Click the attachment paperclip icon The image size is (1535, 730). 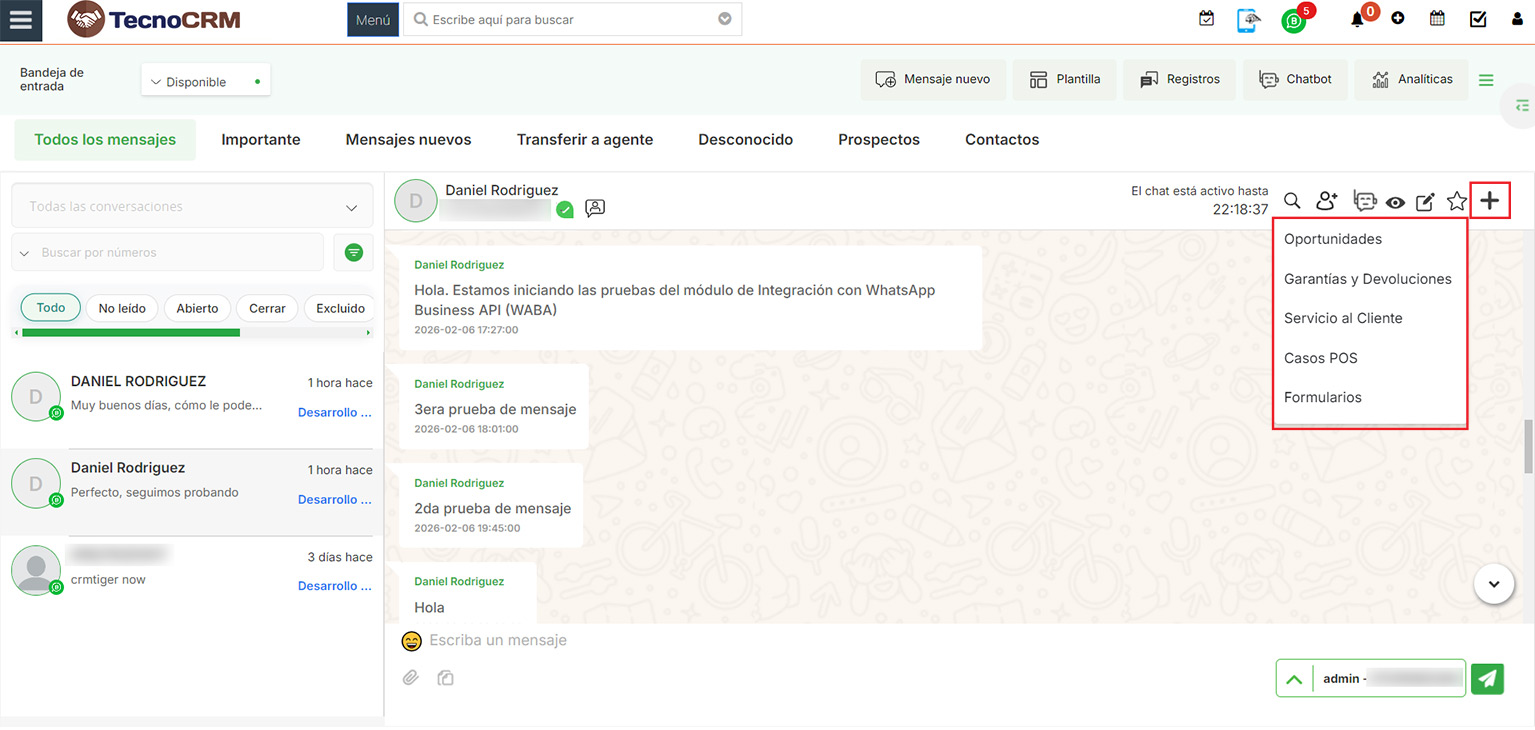click(x=410, y=678)
